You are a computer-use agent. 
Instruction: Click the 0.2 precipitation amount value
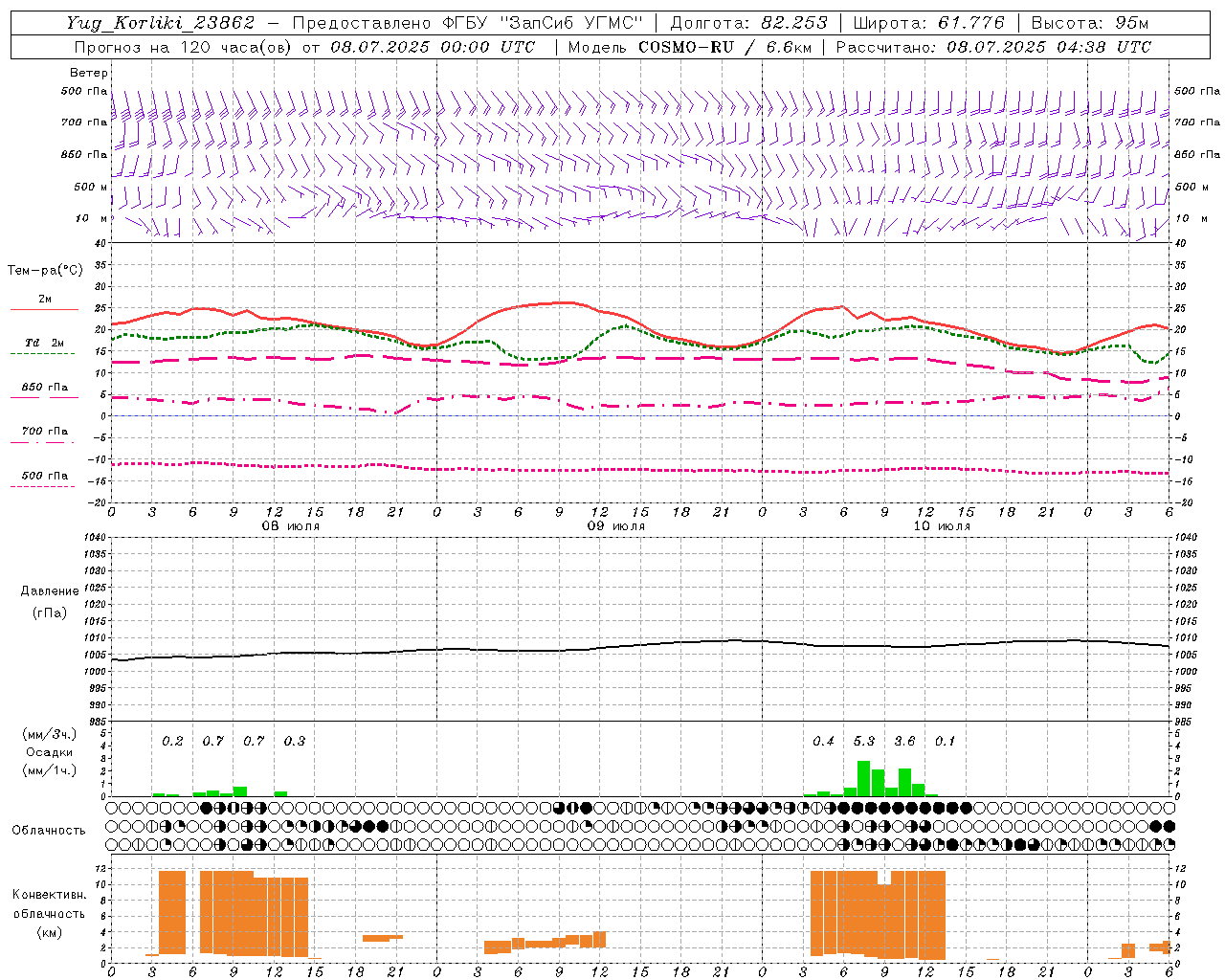click(x=172, y=741)
